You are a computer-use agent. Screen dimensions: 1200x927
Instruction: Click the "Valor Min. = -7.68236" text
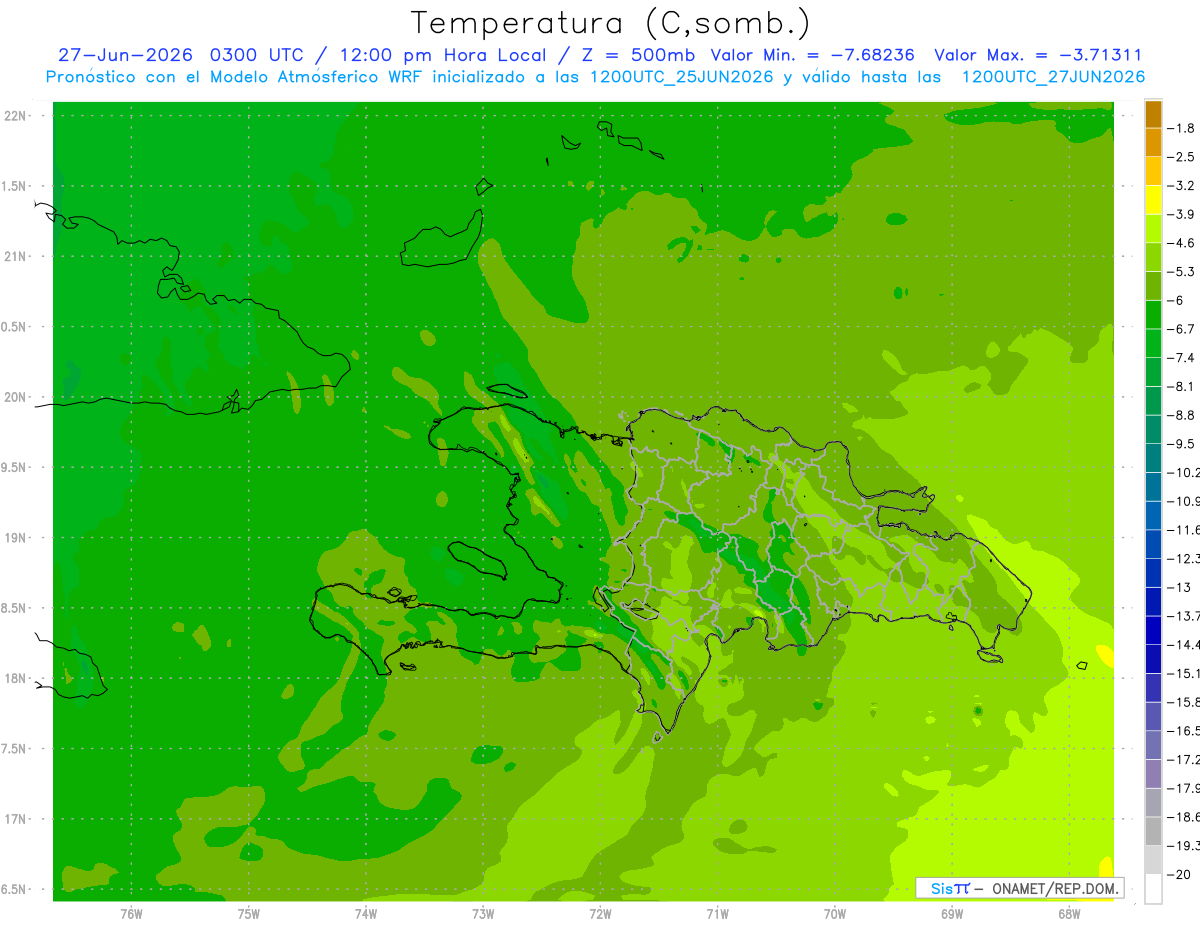click(814, 55)
